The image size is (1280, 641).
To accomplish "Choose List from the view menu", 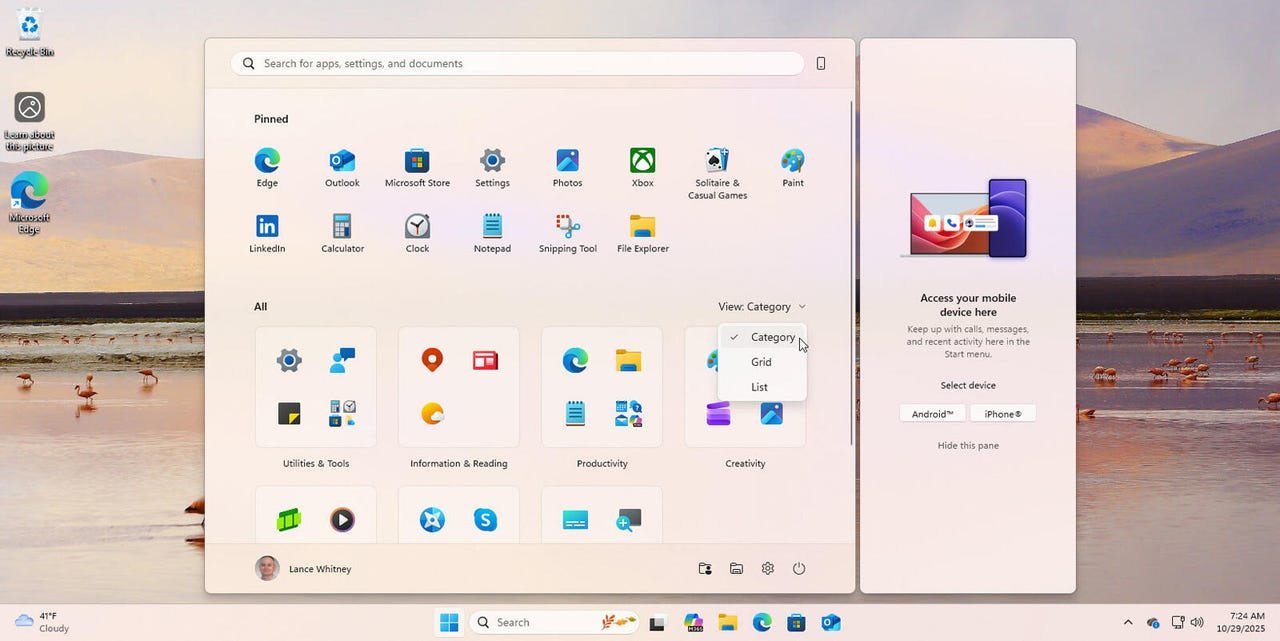I will (x=759, y=387).
